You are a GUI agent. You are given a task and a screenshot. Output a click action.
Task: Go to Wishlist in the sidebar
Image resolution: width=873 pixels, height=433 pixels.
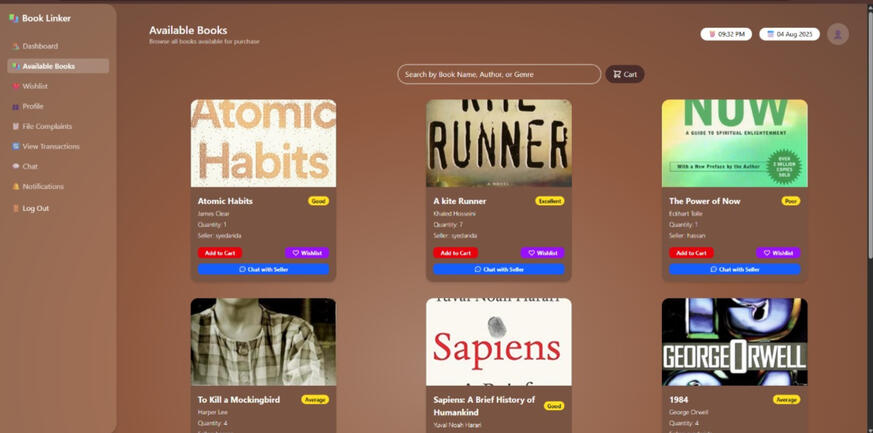(x=58, y=86)
